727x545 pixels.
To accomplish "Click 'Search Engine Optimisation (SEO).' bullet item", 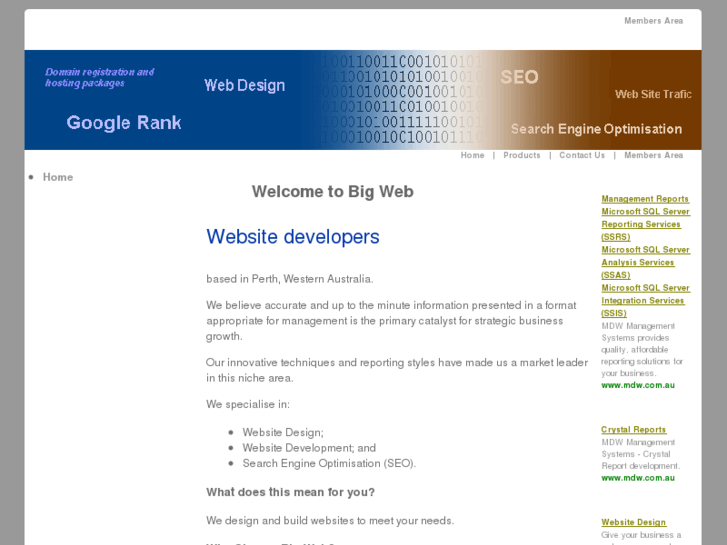I will 329,463.
